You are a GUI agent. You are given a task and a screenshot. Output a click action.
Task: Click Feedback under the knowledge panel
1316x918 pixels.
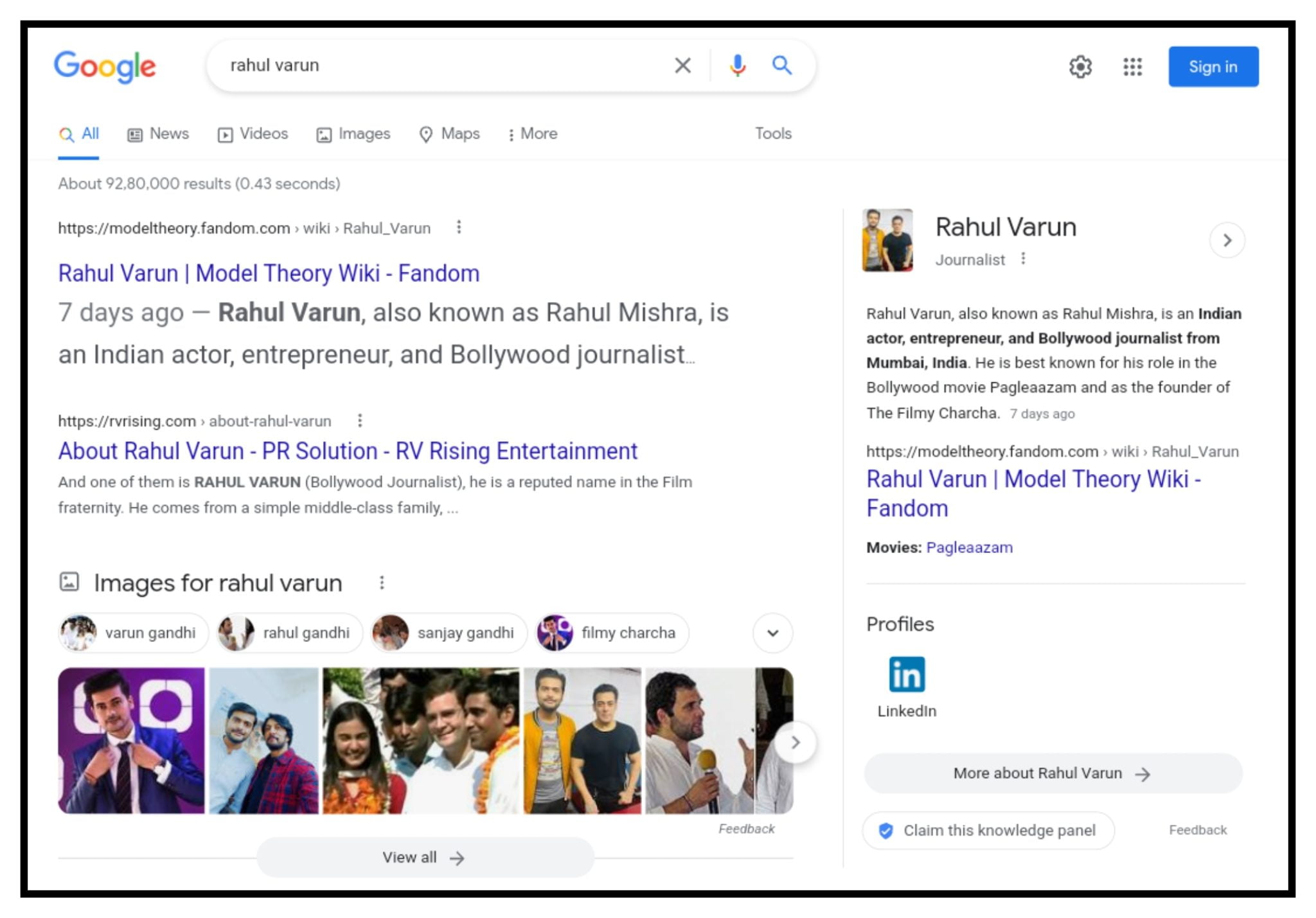[x=1198, y=830]
